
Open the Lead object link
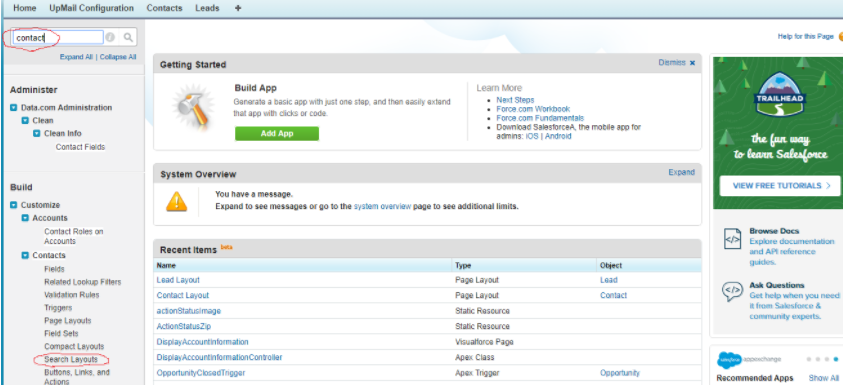click(609, 280)
